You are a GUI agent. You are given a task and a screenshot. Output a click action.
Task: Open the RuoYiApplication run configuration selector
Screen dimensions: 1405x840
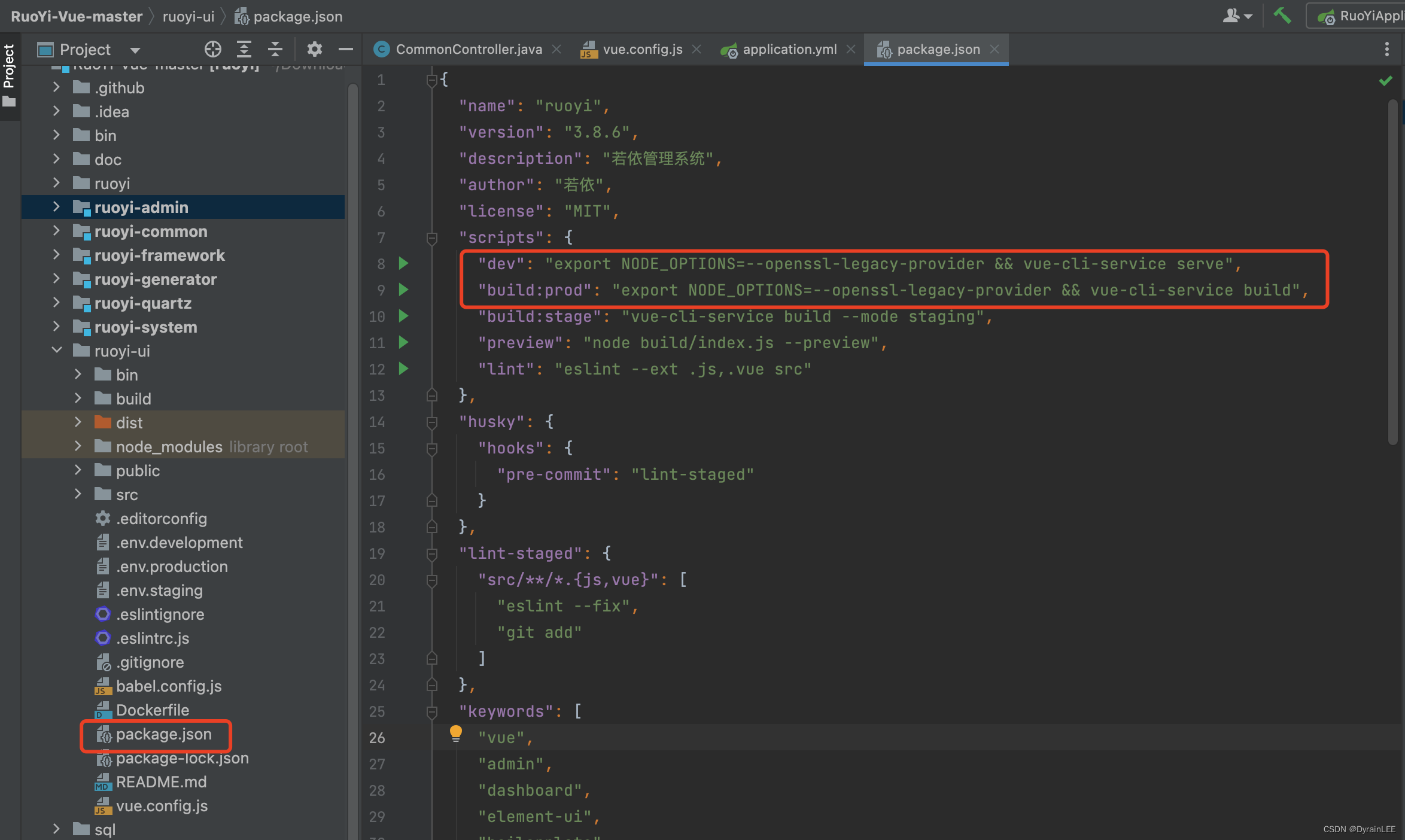(1361, 16)
